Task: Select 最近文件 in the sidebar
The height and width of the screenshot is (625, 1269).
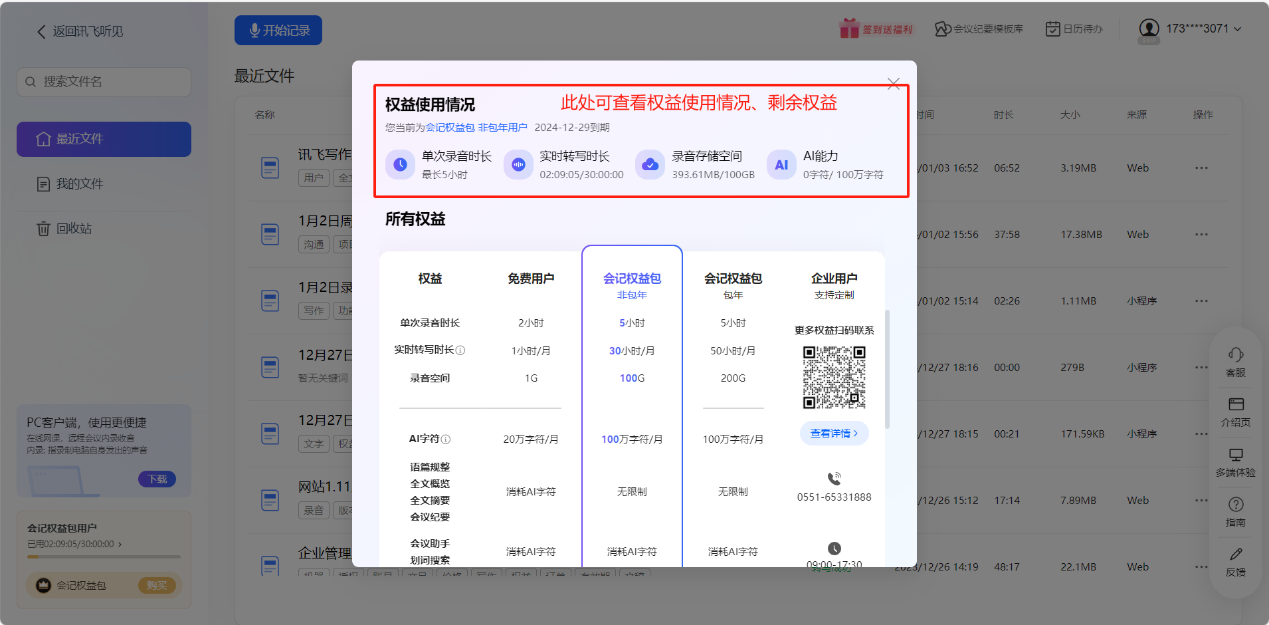Action: [x=104, y=139]
